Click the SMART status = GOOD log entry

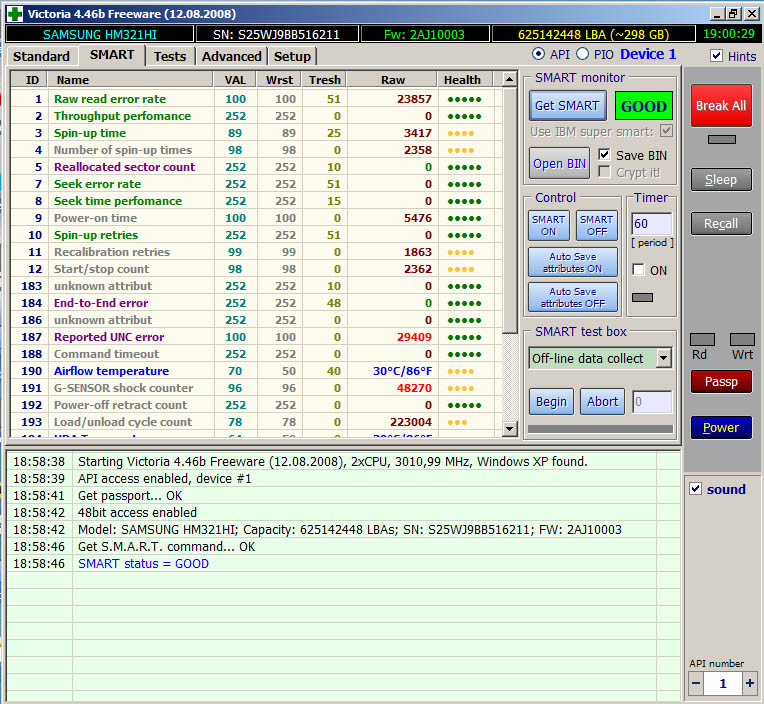click(143, 564)
